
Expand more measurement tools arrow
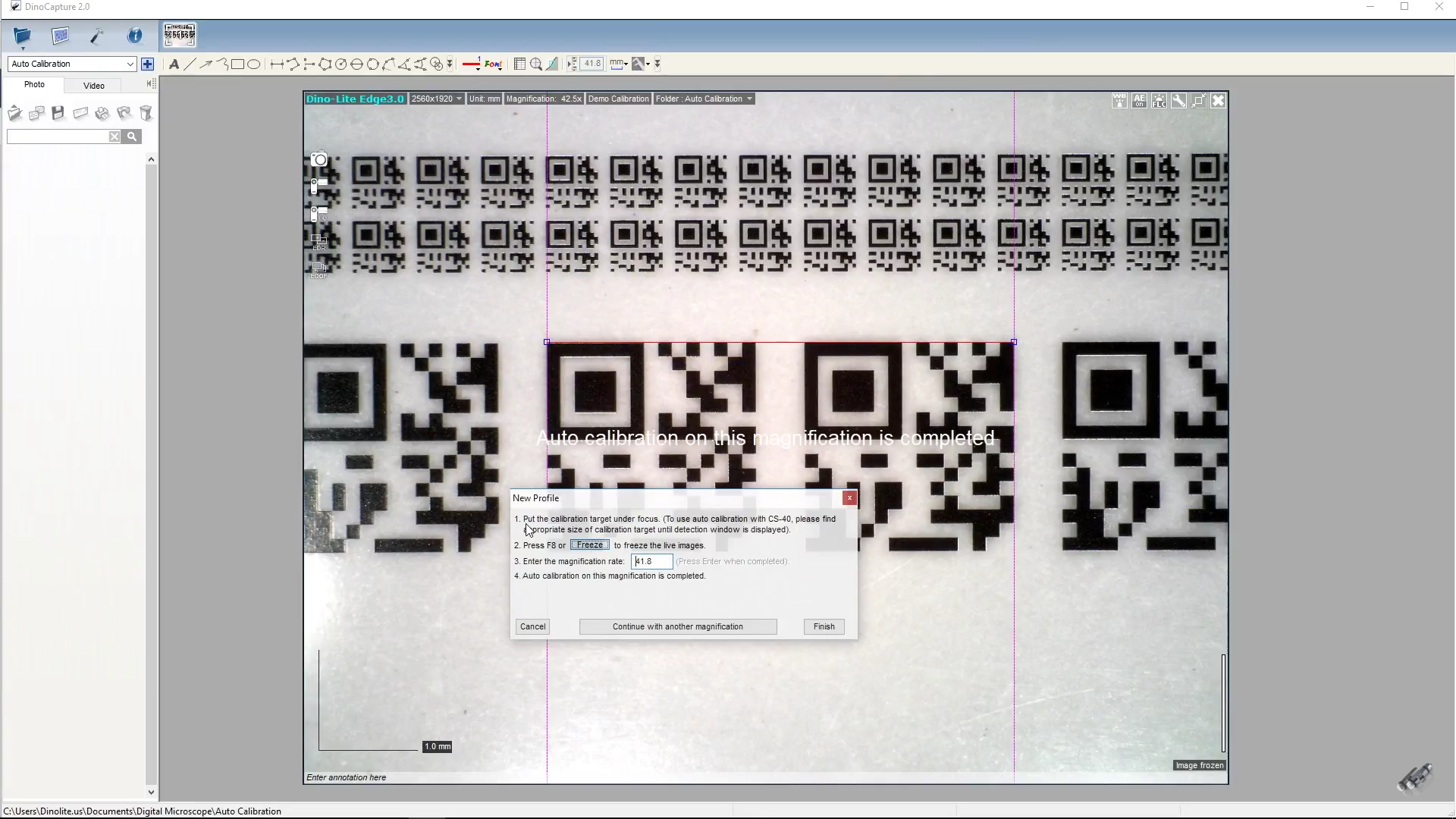pos(450,64)
